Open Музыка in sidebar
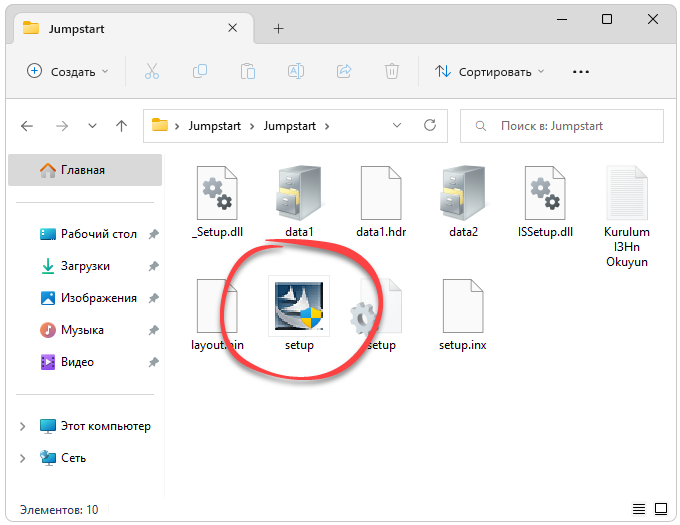Screen dimensions: 680x525 click(72, 330)
